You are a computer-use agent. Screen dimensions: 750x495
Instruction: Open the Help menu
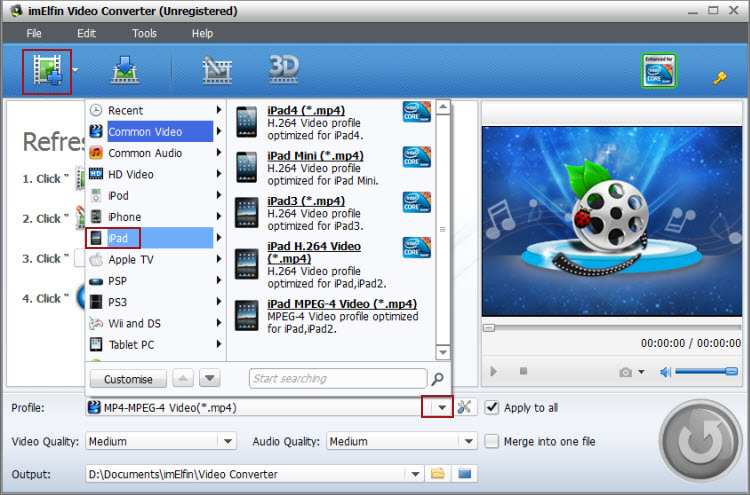tap(202, 33)
